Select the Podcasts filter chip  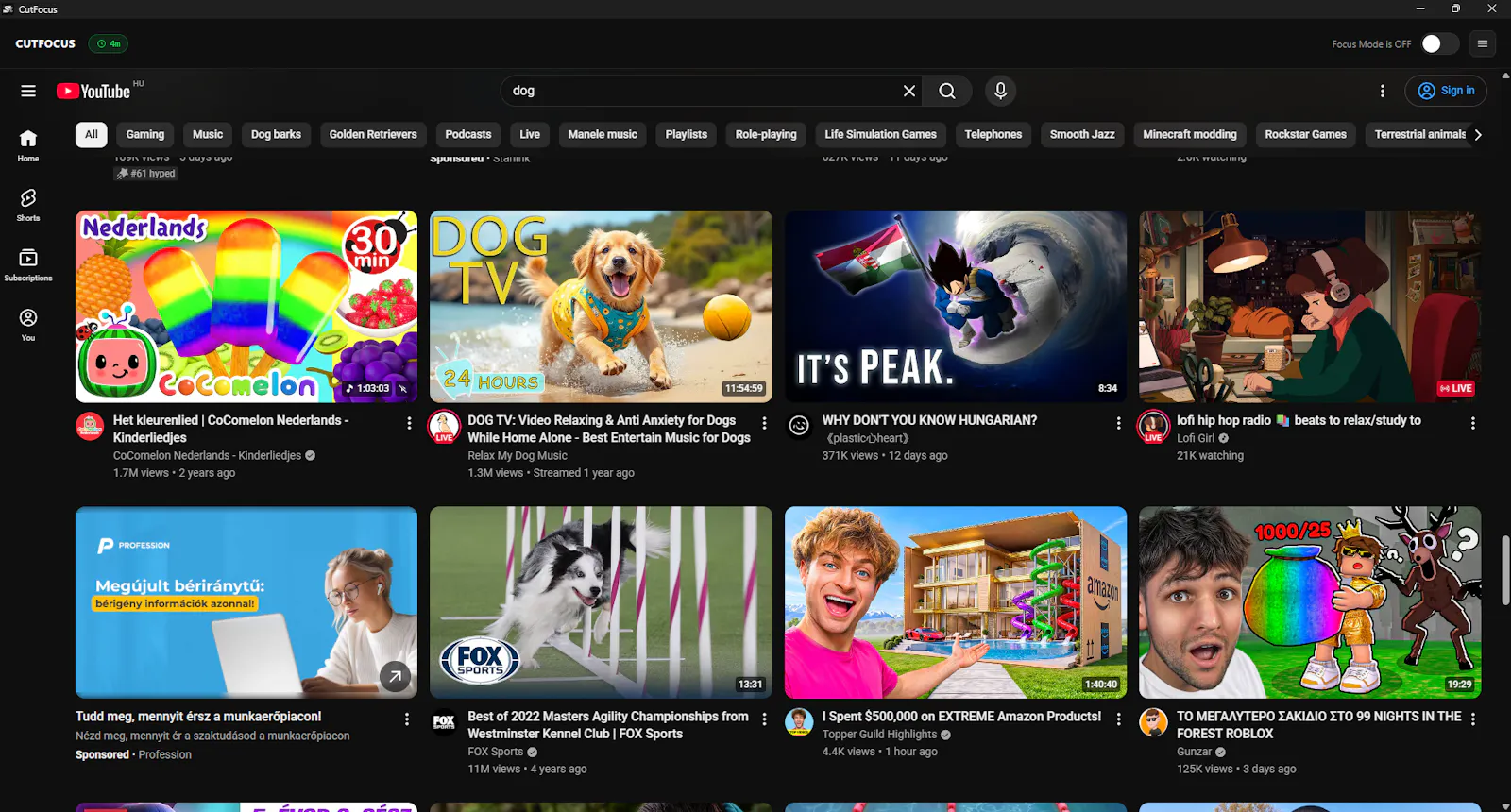pos(468,135)
